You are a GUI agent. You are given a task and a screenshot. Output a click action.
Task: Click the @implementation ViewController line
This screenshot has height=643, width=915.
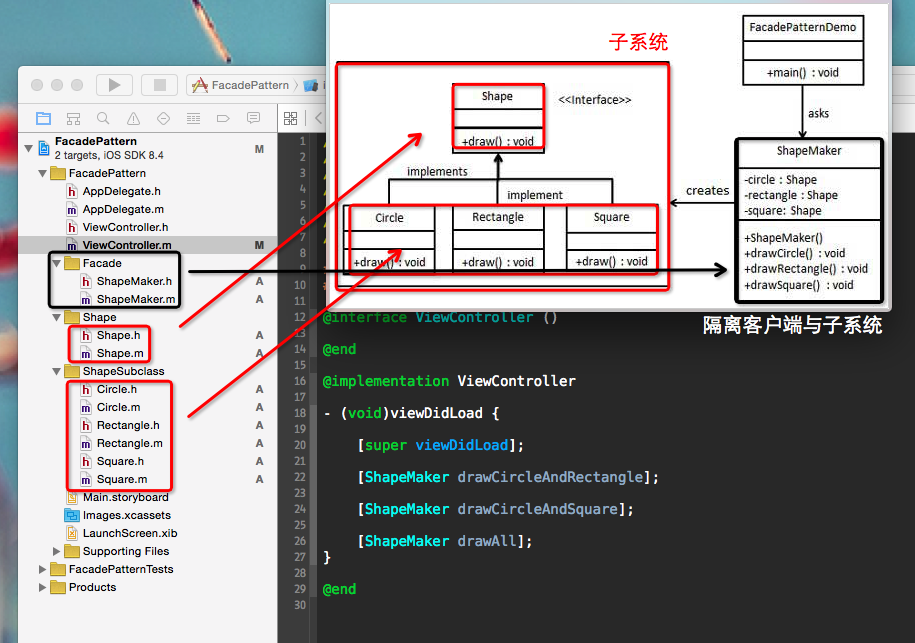coord(449,381)
